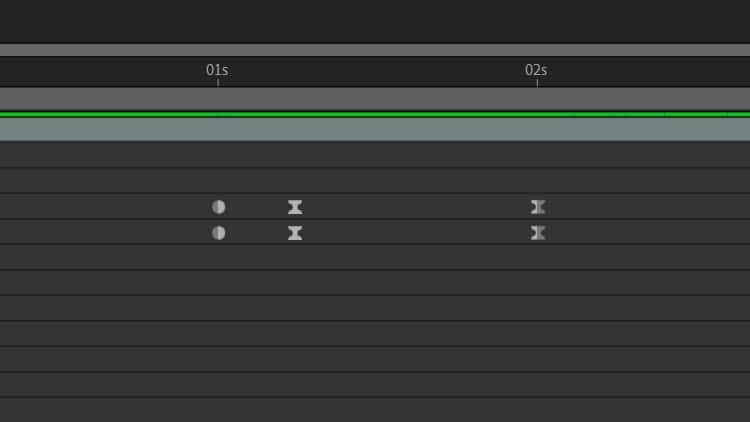Click upper keyframe row between the hourglass keyframes

click(416, 207)
